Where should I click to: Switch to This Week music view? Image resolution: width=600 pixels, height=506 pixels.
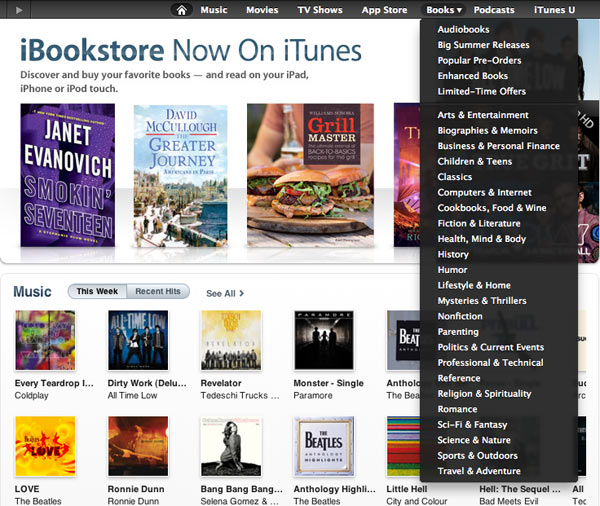97,292
